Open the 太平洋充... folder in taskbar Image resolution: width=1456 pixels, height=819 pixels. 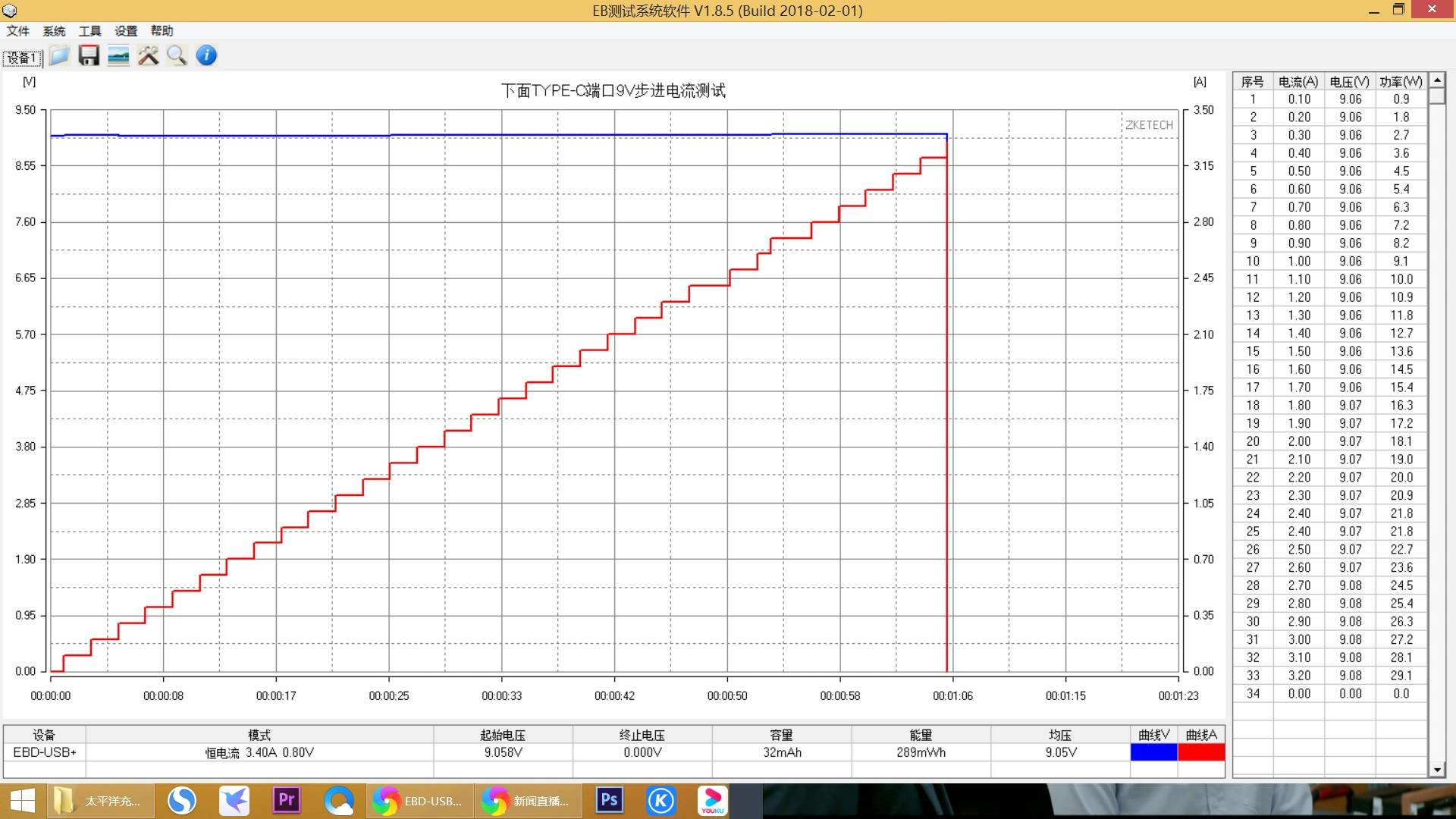pos(100,801)
